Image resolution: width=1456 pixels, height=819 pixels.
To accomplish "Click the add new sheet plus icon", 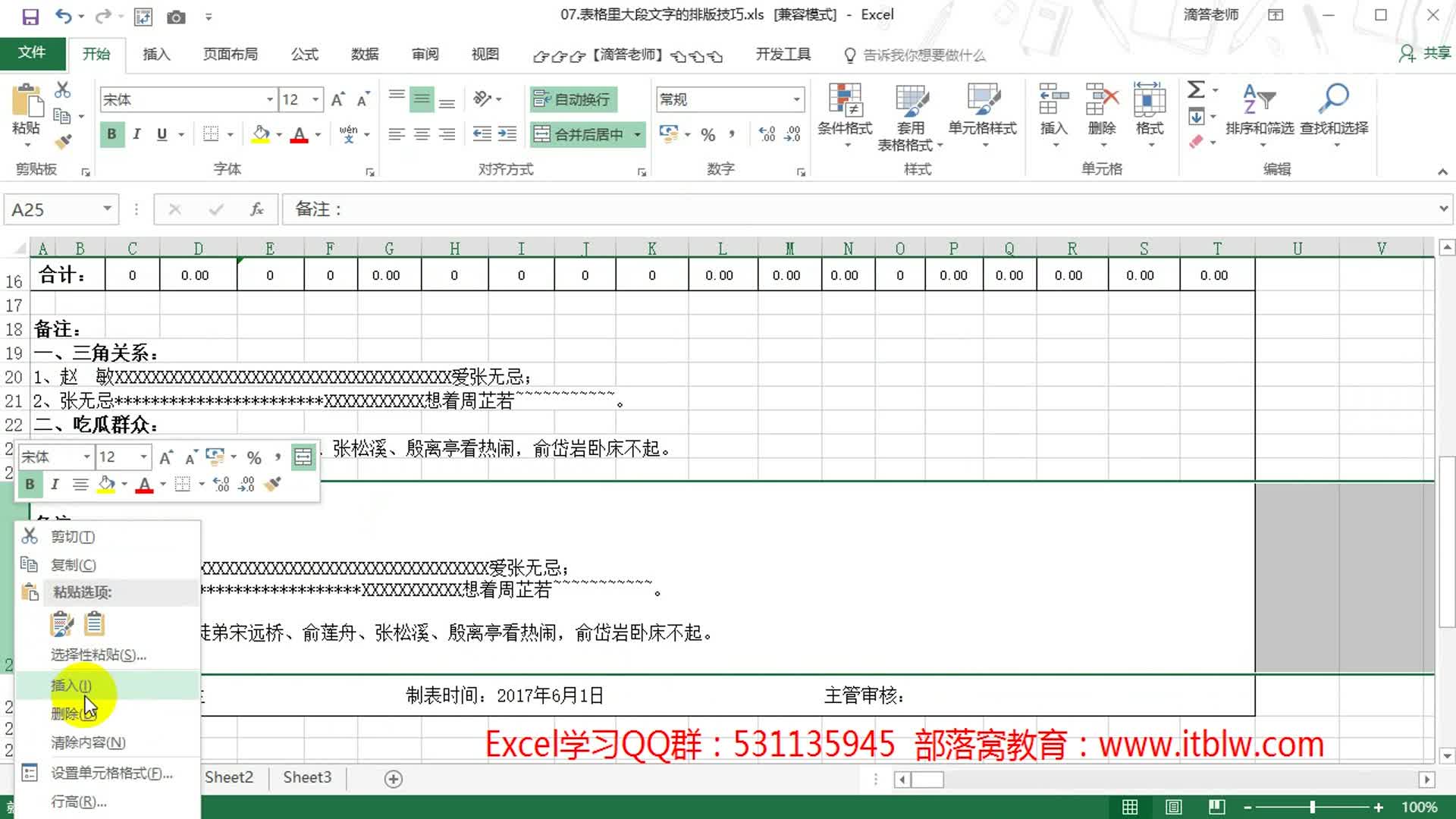I will (x=394, y=779).
